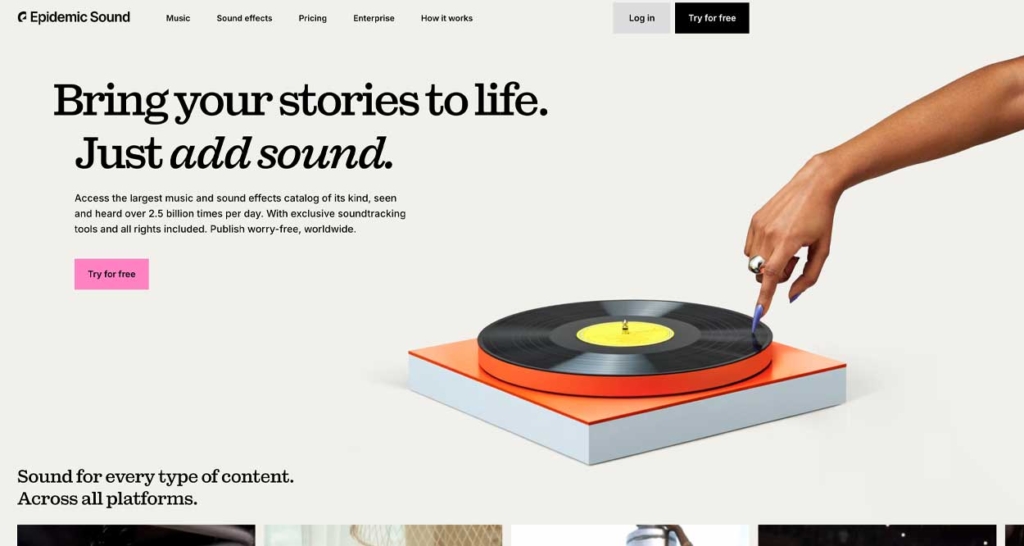The width and height of the screenshot is (1024, 546).
Task: Go to the Pricing page
Action: click(312, 18)
